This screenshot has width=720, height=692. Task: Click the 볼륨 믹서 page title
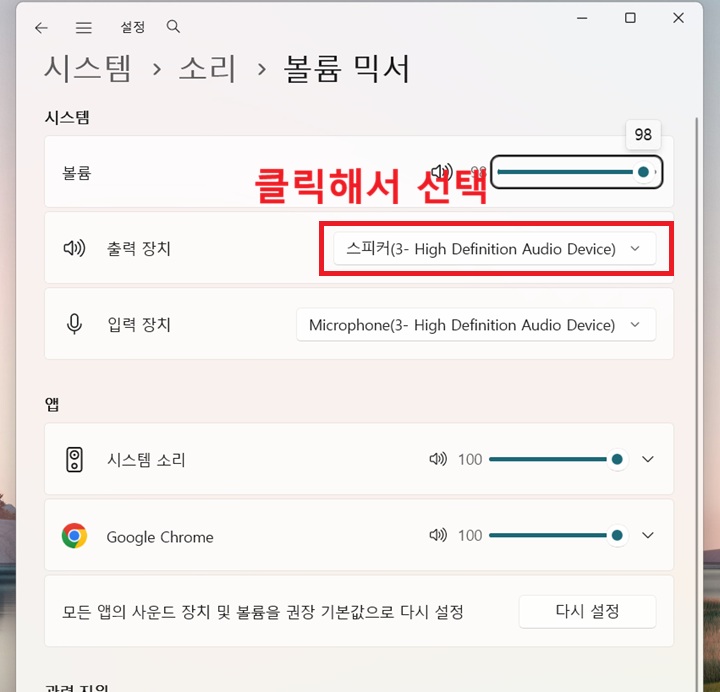click(x=347, y=69)
